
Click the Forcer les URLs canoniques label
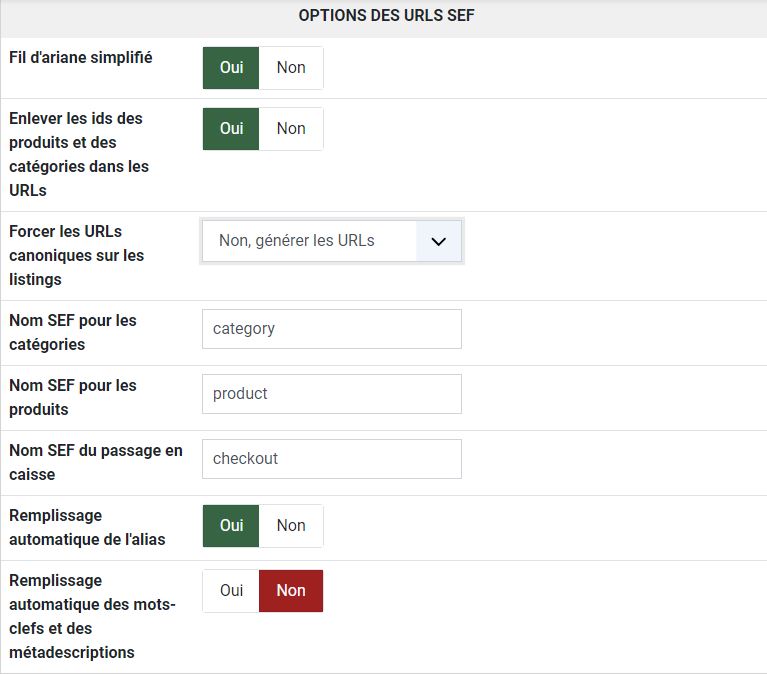[77, 255]
